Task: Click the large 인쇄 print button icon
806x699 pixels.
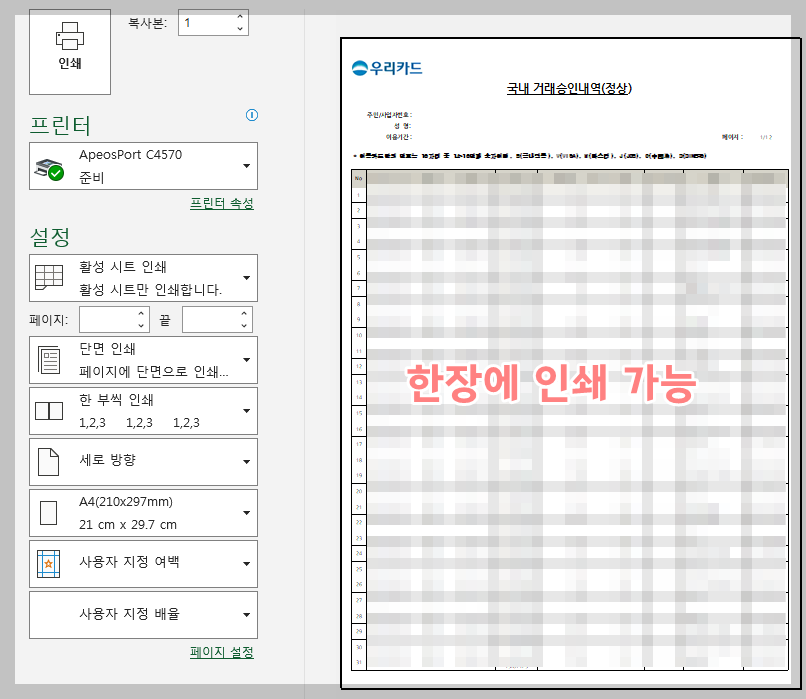Action: [69, 38]
